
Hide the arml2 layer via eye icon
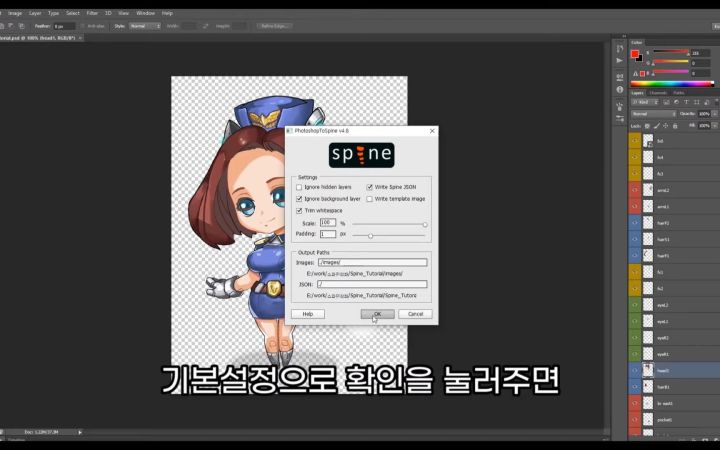[635, 190]
